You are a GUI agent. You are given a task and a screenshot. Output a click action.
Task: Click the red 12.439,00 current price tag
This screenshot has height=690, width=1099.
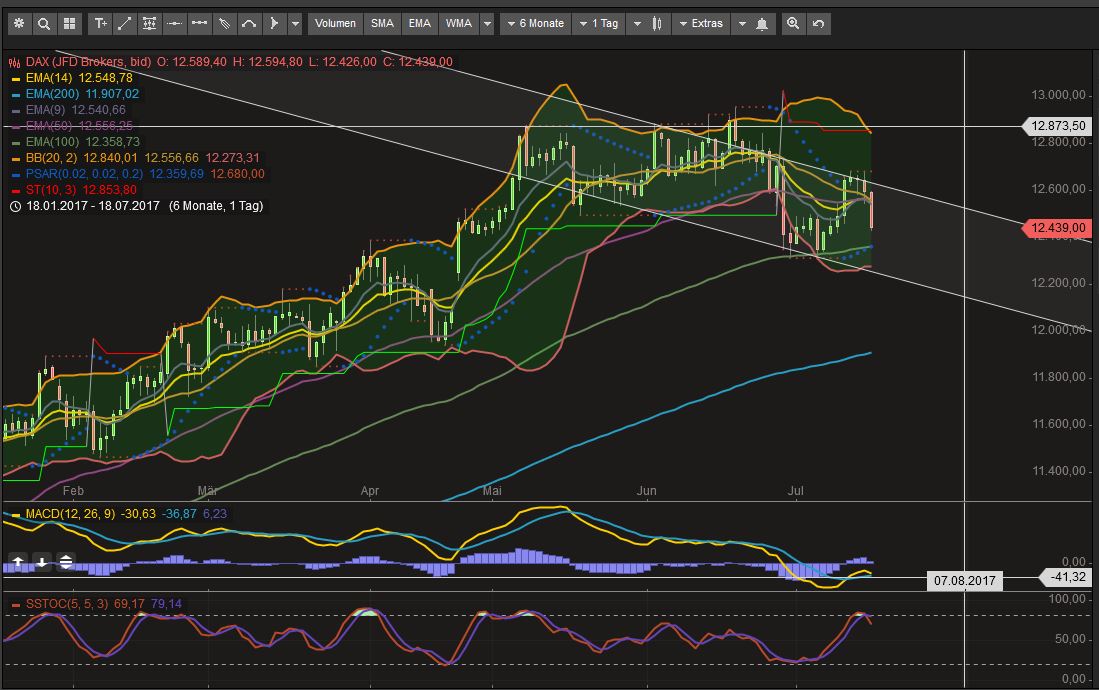click(x=1057, y=228)
